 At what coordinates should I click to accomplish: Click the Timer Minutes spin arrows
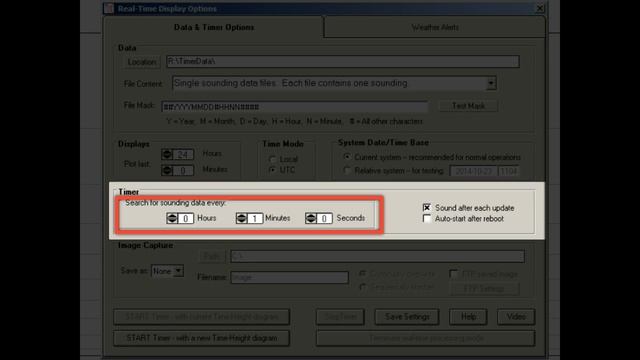[241, 218]
